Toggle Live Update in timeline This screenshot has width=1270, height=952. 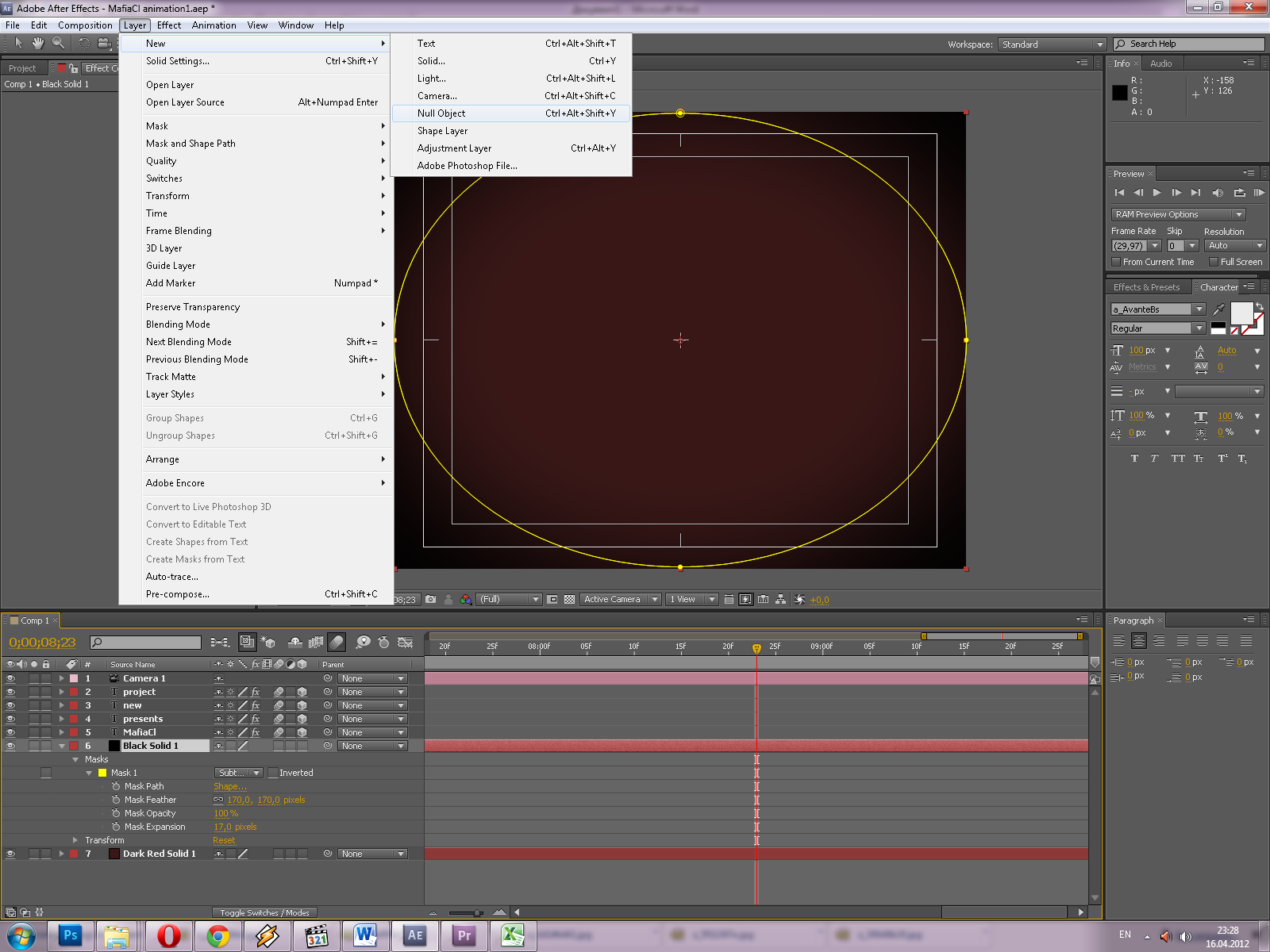pyautogui.click(x=248, y=642)
